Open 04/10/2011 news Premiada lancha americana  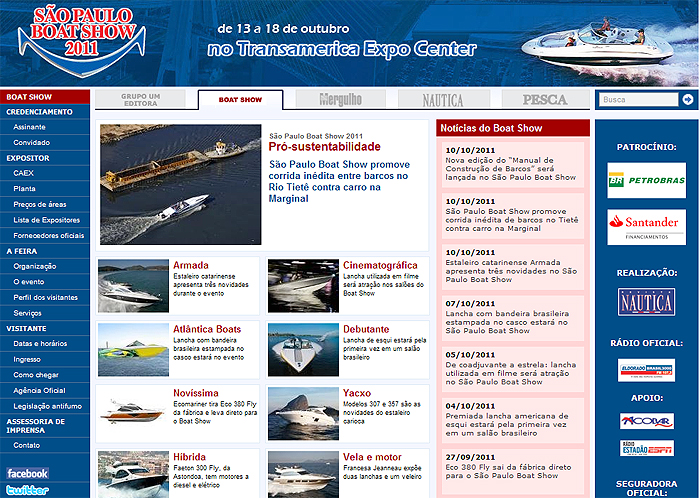[512, 420]
